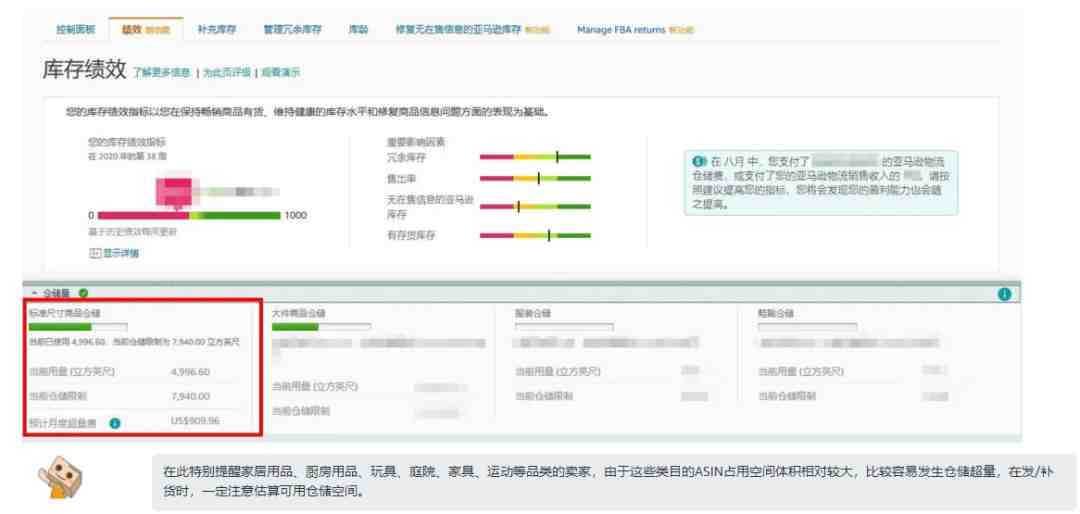Click the US$909.96 overage fee value

point(195,420)
